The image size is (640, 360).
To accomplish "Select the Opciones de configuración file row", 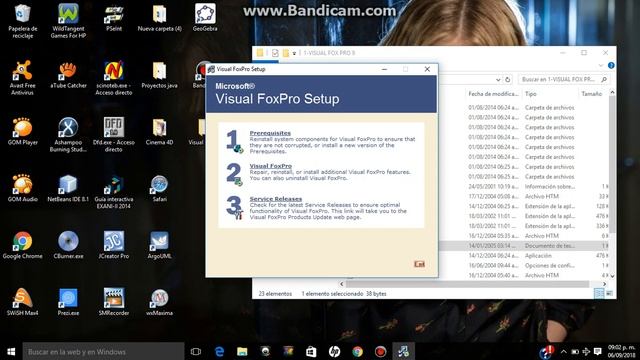I will 524,265.
